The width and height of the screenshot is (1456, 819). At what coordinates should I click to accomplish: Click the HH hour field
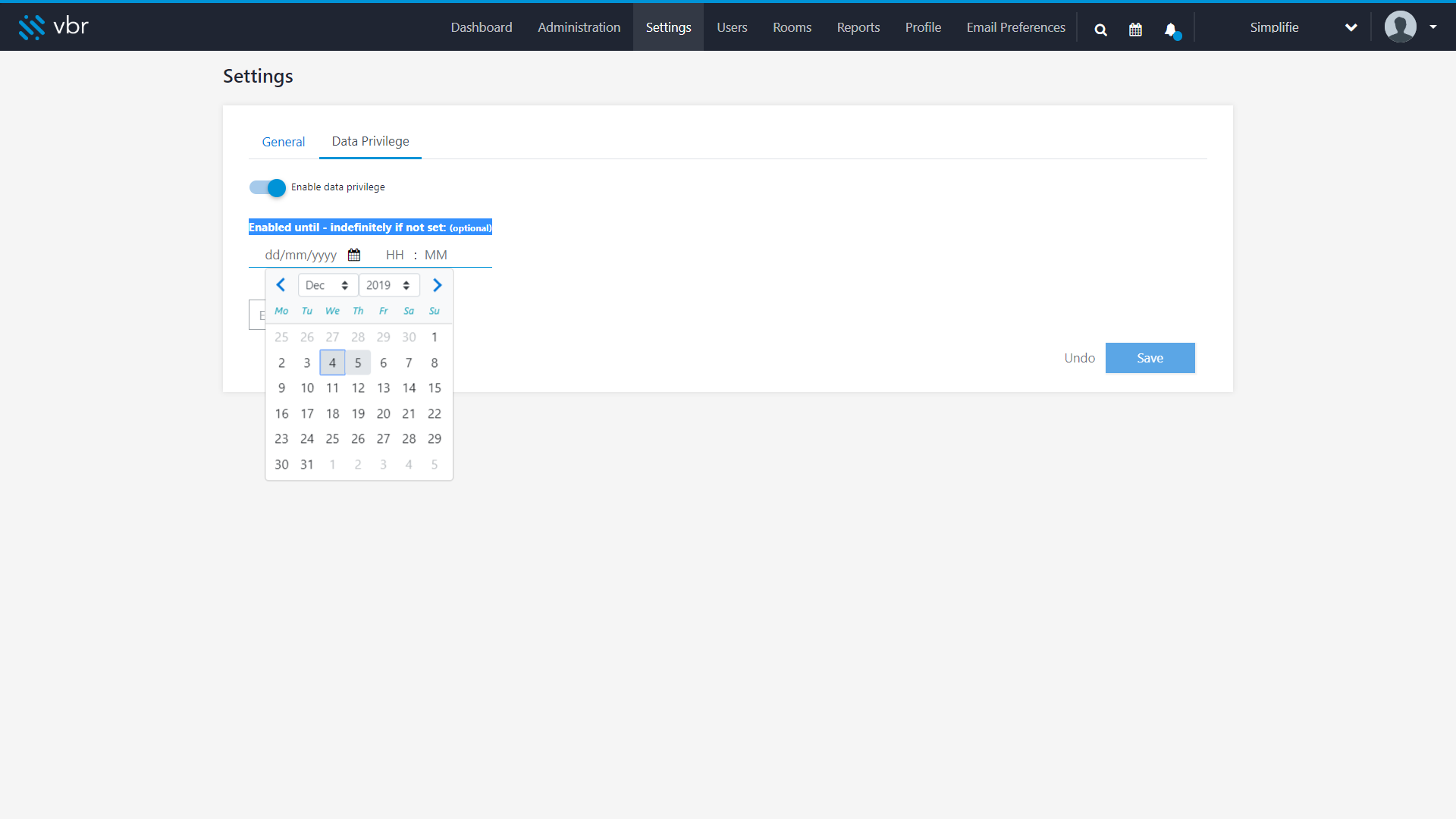(394, 255)
